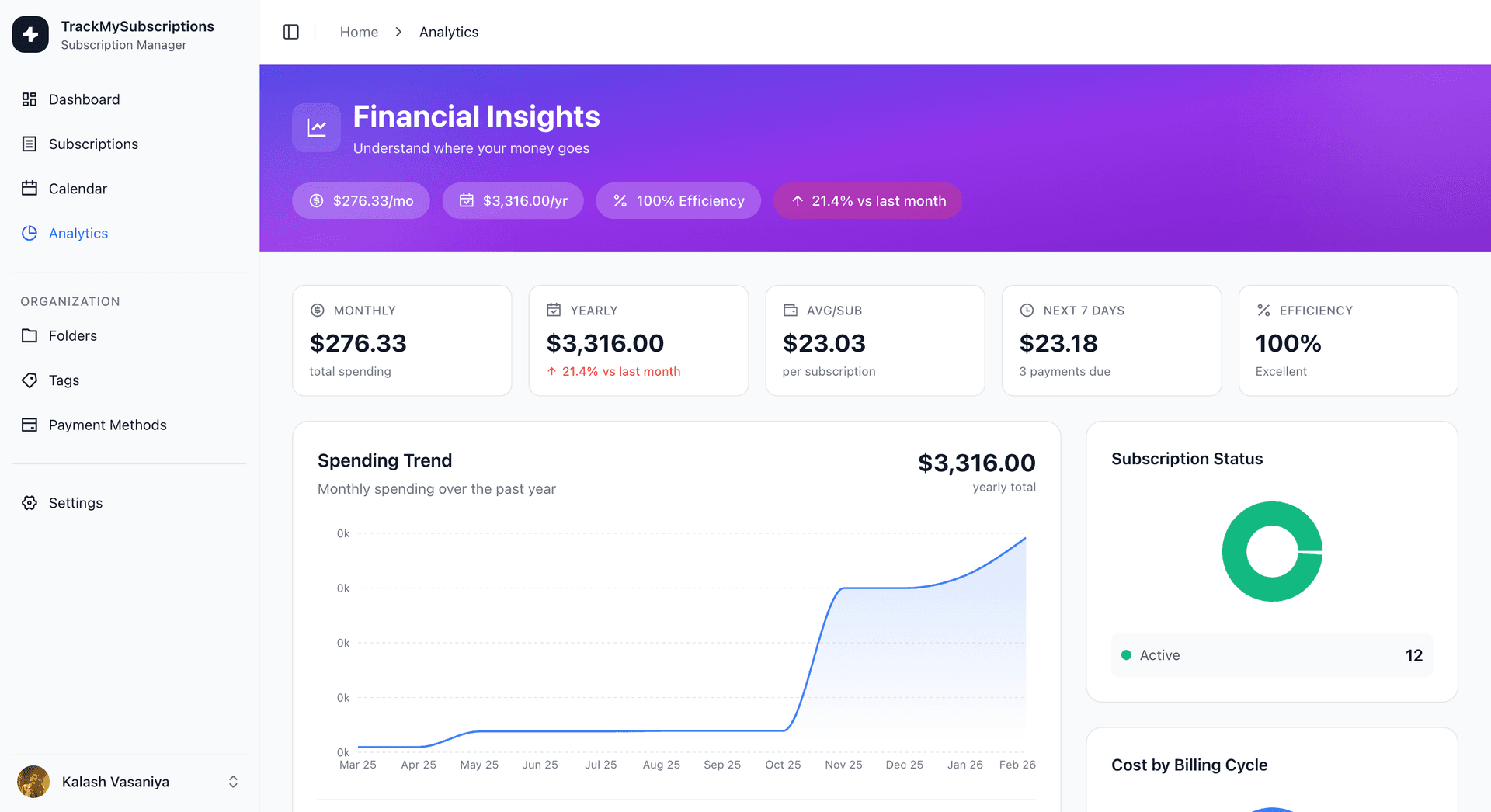Click the Subscriptions list icon
The height and width of the screenshot is (812, 1491).
pos(30,144)
